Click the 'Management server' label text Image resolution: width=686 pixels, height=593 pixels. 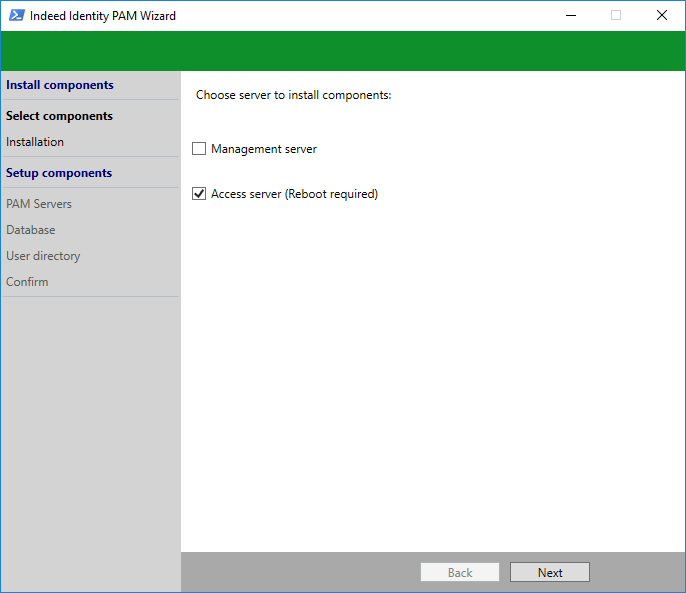pyautogui.click(x=264, y=149)
